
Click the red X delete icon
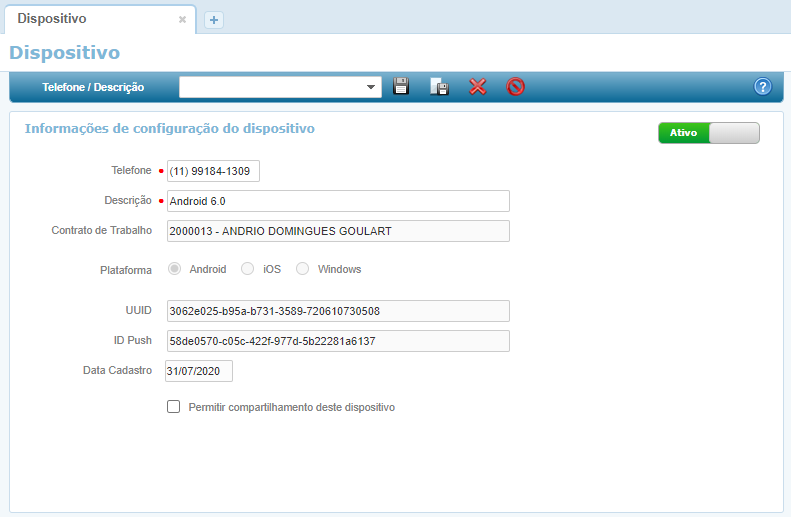coord(477,87)
